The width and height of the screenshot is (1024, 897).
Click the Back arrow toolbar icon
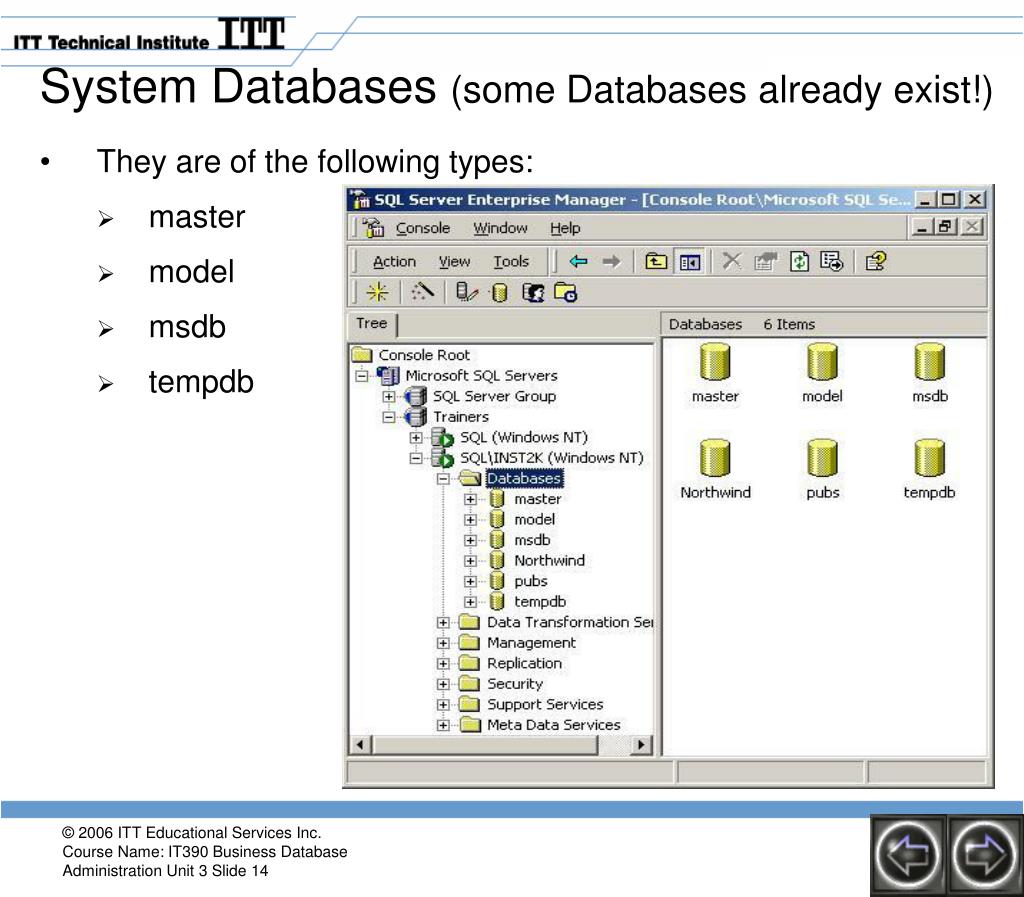(578, 262)
